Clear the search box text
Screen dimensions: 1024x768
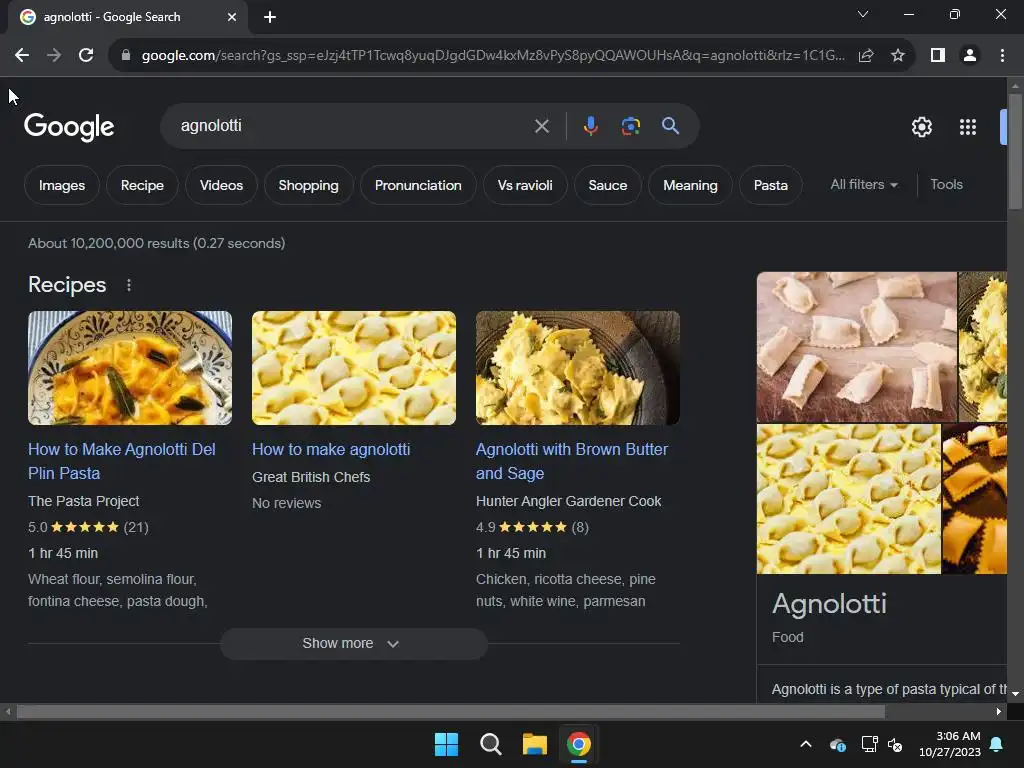[541, 126]
